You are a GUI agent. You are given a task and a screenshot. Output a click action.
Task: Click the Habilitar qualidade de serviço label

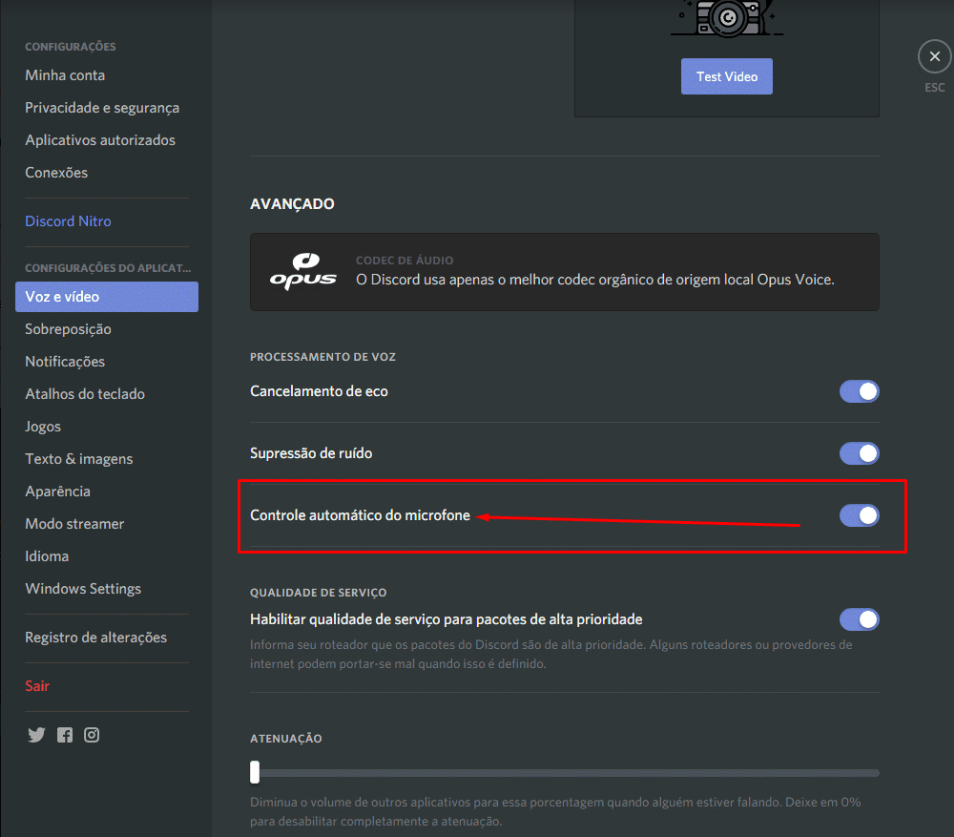446,619
